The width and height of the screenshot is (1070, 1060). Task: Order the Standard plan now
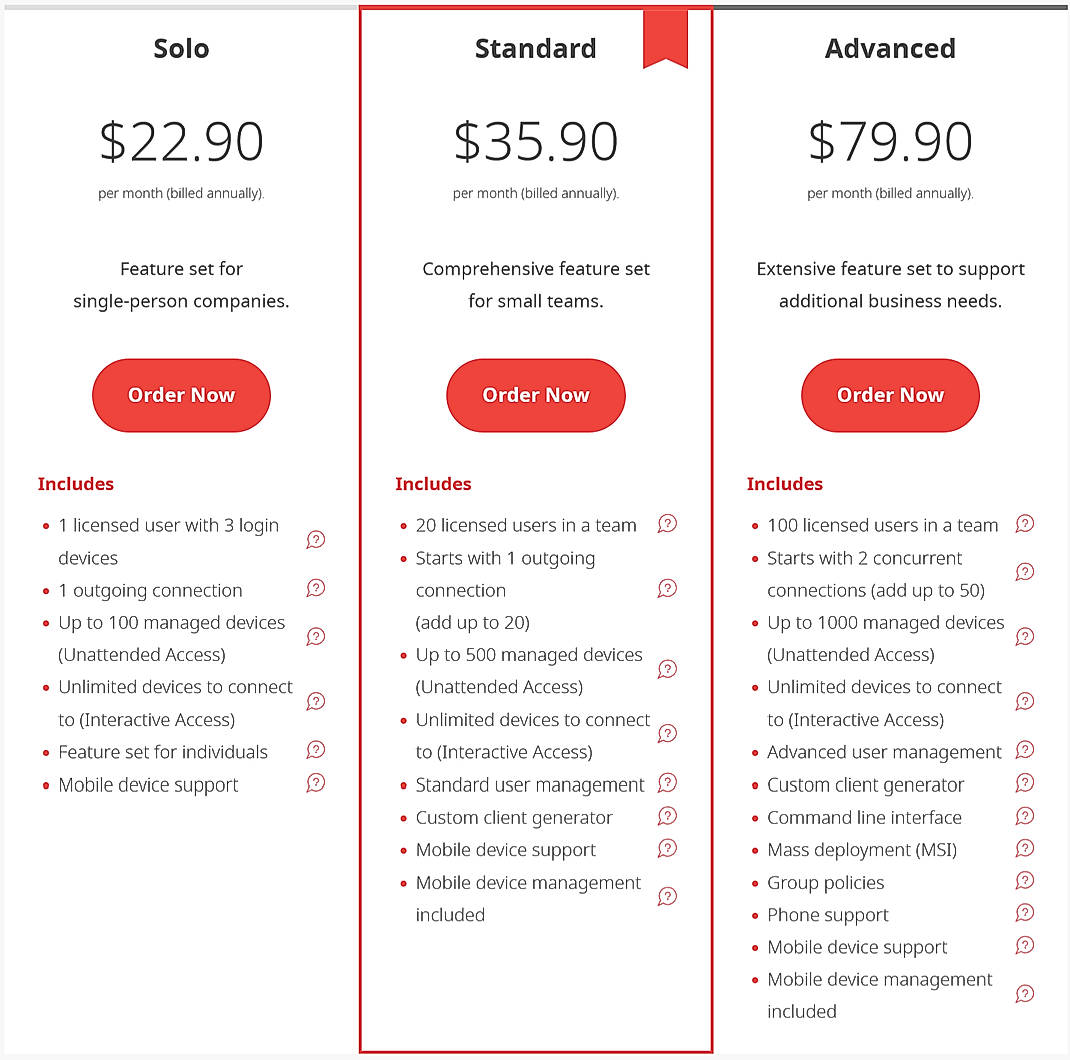pos(536,395)
